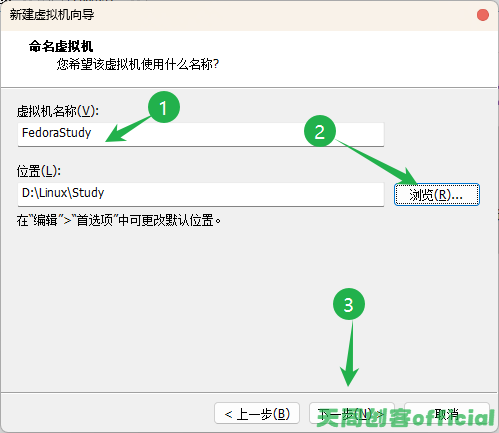Screen dimensions: 499x433
Task: Click the location field showing D:\Linux\Study
Action: point(201,194)
